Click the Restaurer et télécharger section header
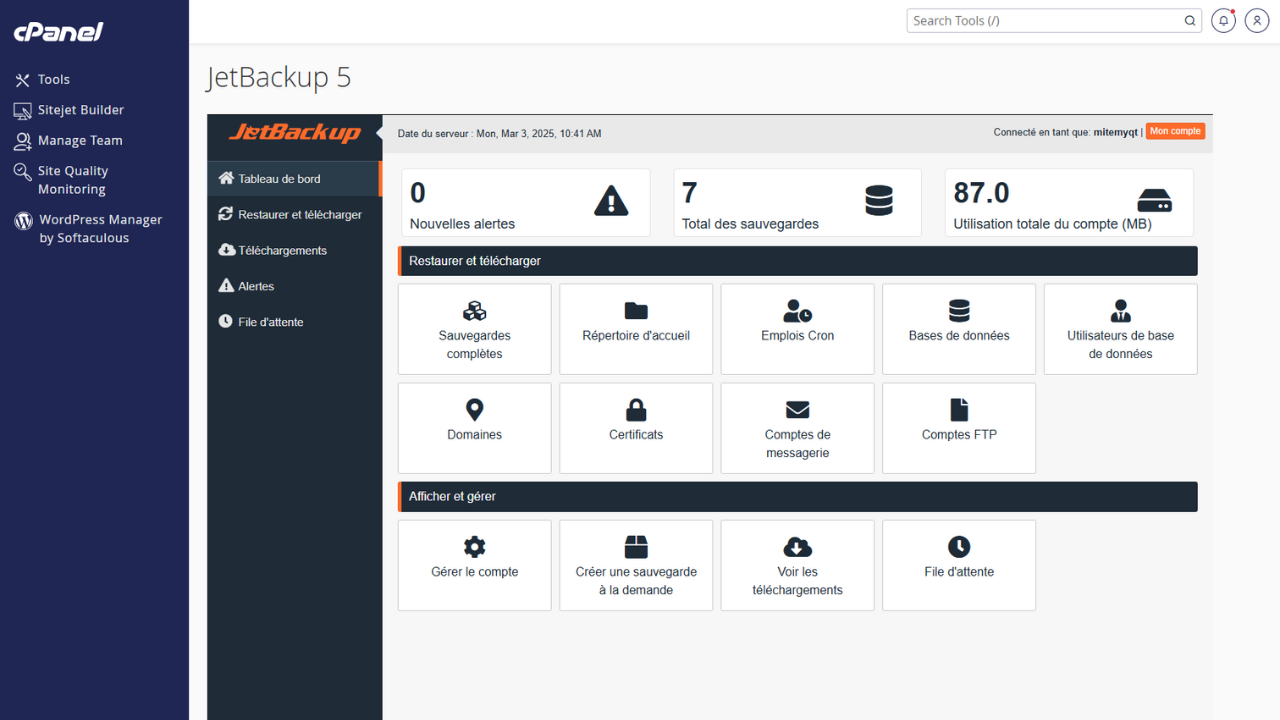1280x720 pixels. (x=798, y=261)
